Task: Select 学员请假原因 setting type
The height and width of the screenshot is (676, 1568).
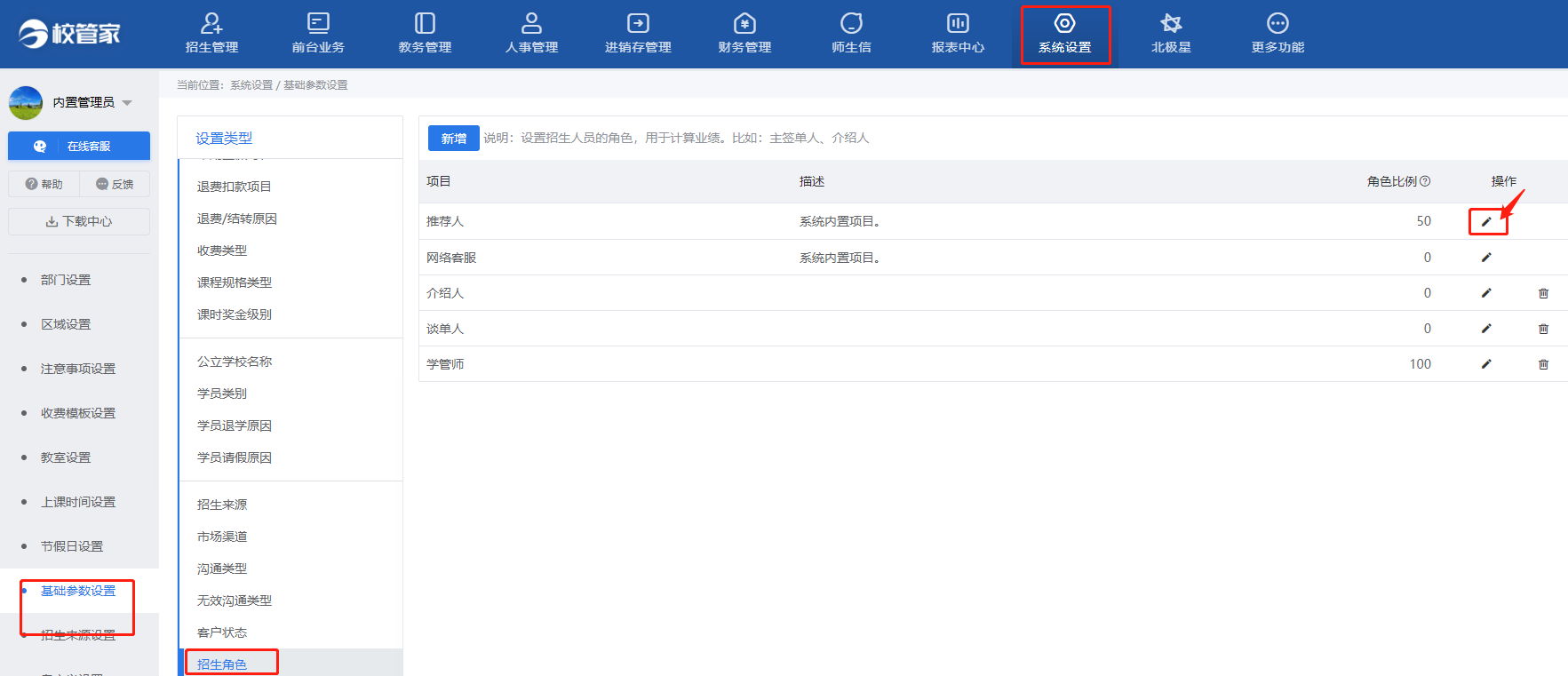Action: [235, 457]
